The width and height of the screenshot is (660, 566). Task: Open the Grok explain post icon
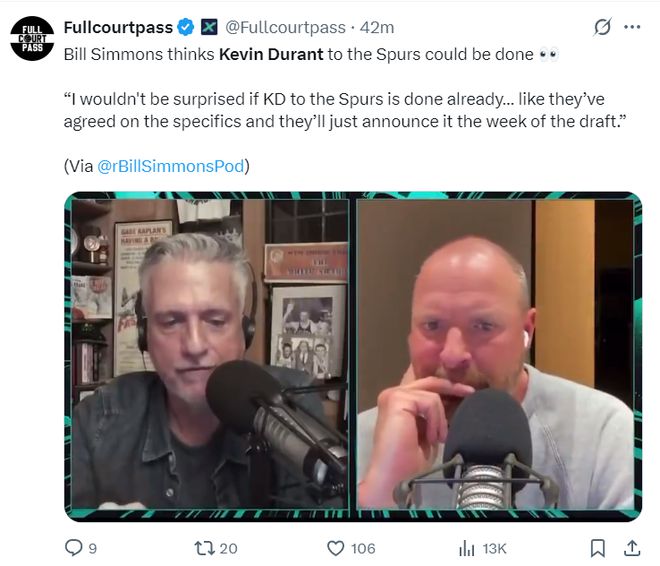(x=602, y=27)
